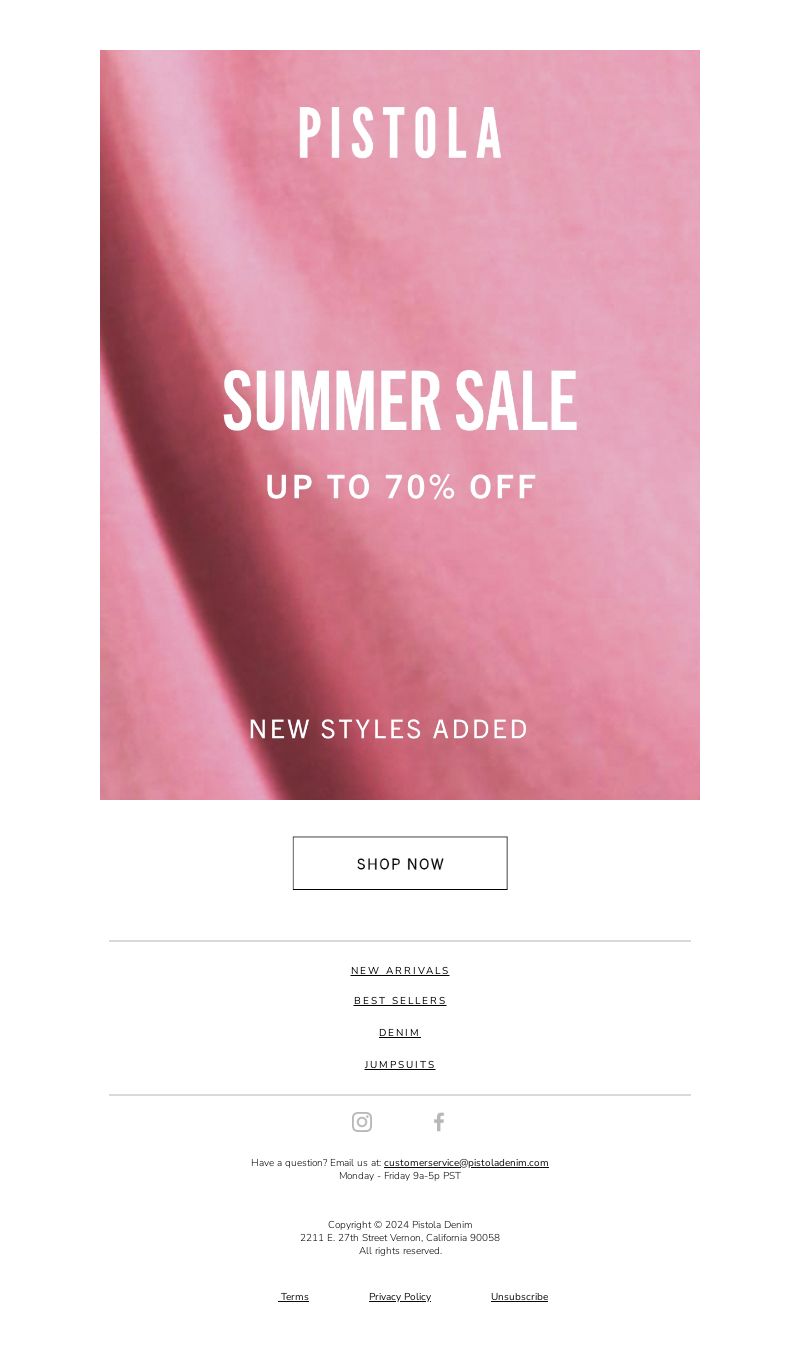The image size is (800, 1347).
Task: Click the SHOP NOW button
Action: click(x=400, y=863)
